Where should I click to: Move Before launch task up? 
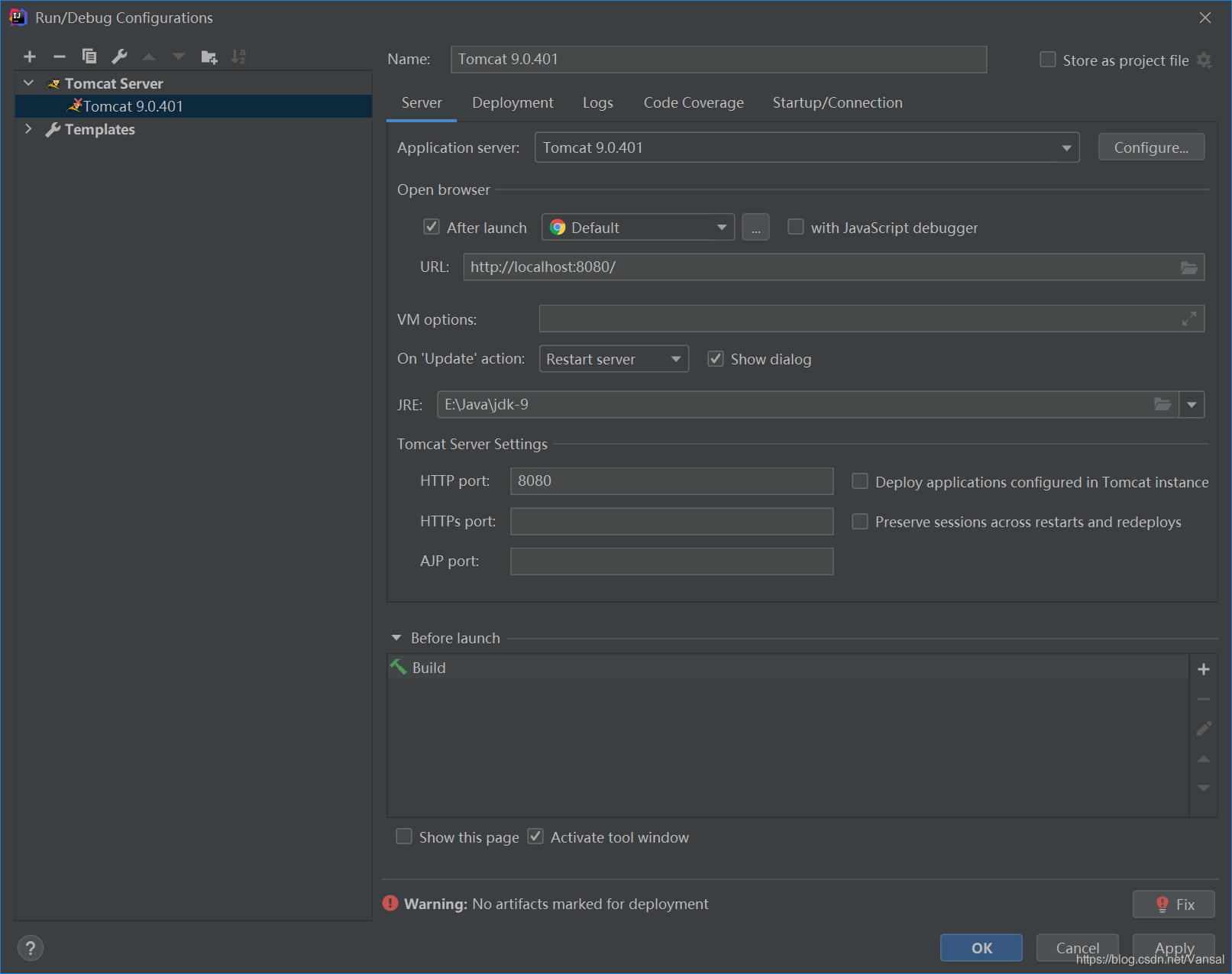click(1204, 759)
